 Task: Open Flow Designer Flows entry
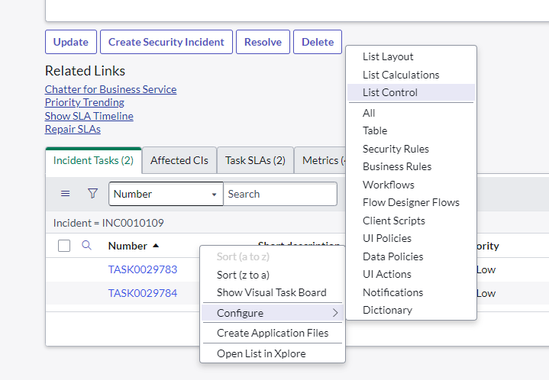[x=411, y=202]
